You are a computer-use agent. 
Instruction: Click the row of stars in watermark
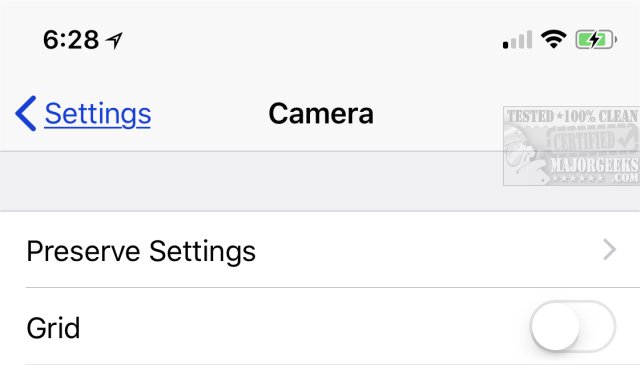pos(577,178)
